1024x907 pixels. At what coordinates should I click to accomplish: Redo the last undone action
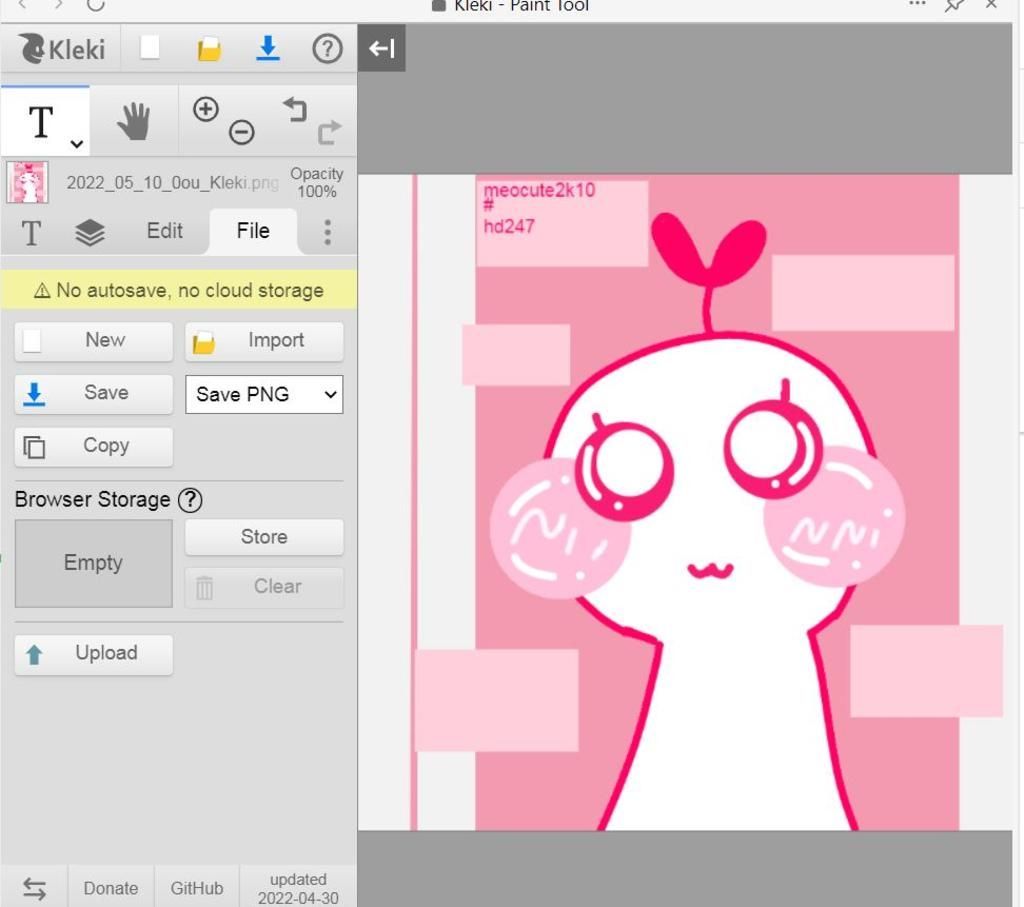tap(329, 132)
